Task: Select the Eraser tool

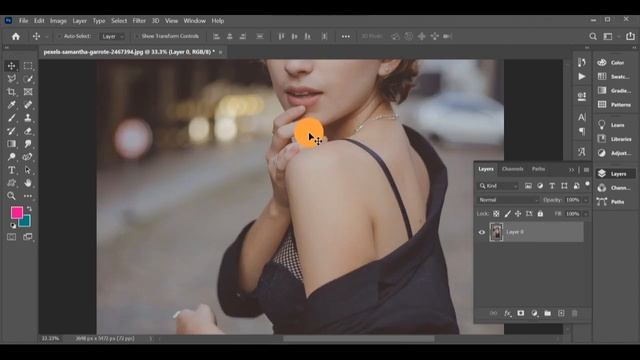Action: pyautogui.click(x=28, y=131)
